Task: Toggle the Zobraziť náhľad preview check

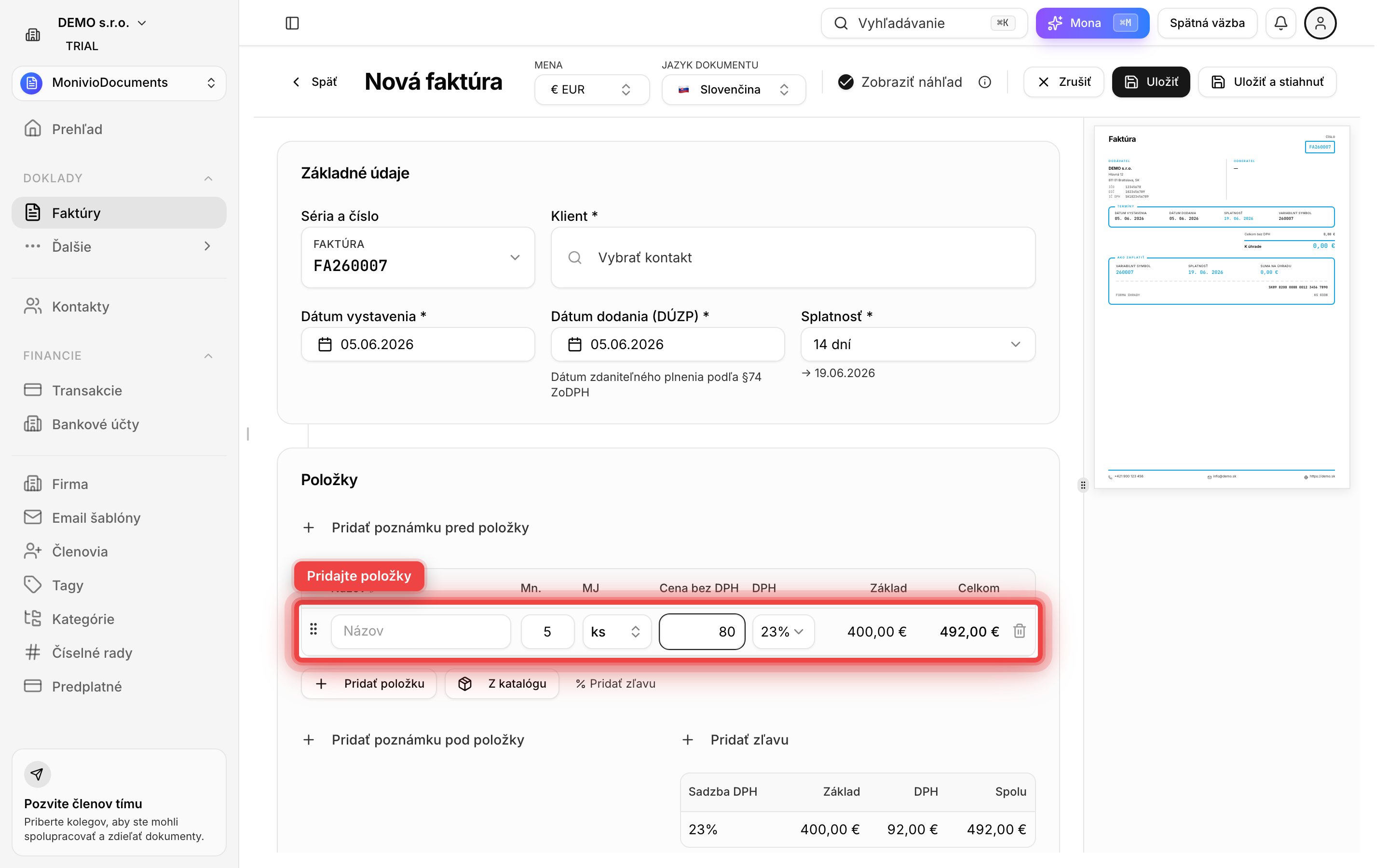Action: (x=845, y=82)
